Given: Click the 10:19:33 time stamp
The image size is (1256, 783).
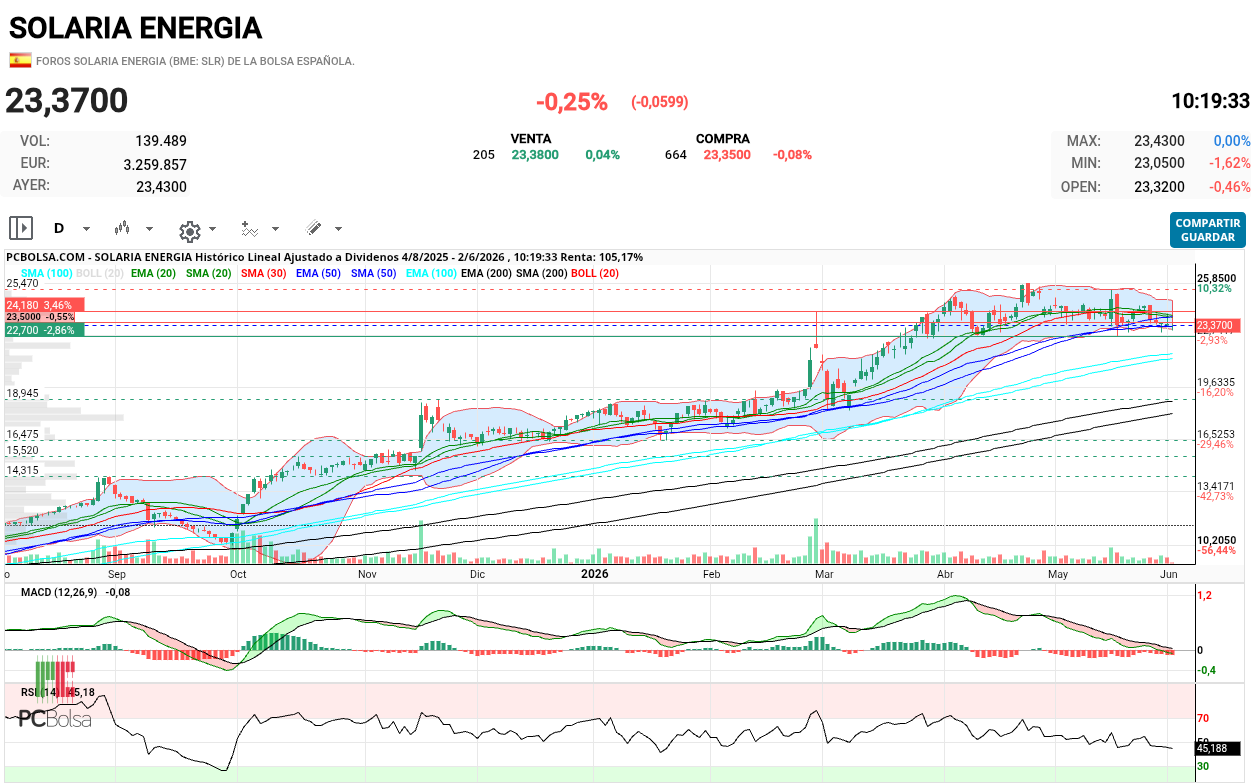Looking at the screenshot, I should pos(1210,101).
